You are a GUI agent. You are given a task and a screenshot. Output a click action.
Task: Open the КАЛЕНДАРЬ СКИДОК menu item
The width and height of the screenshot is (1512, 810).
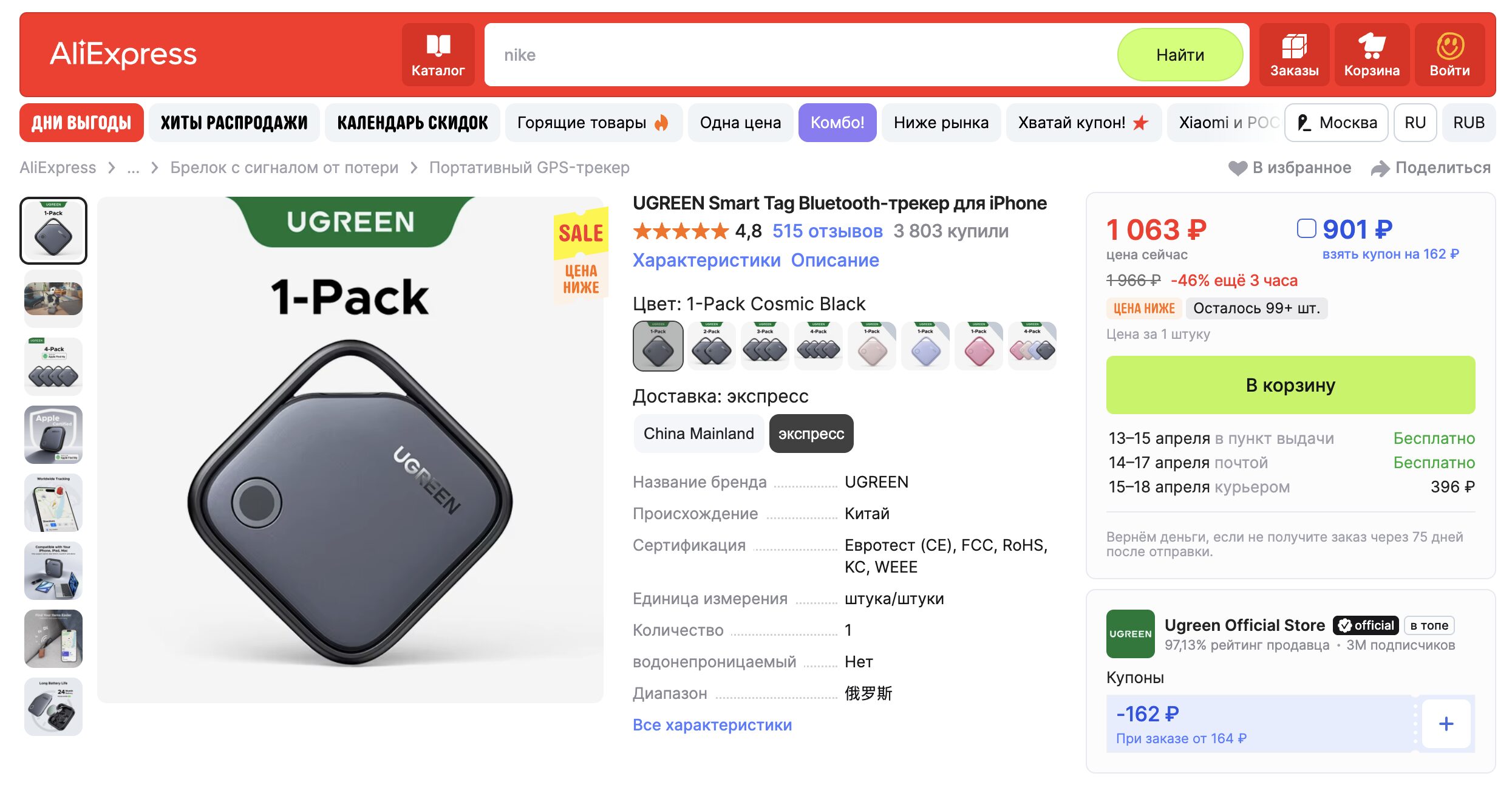click(412, 123)
